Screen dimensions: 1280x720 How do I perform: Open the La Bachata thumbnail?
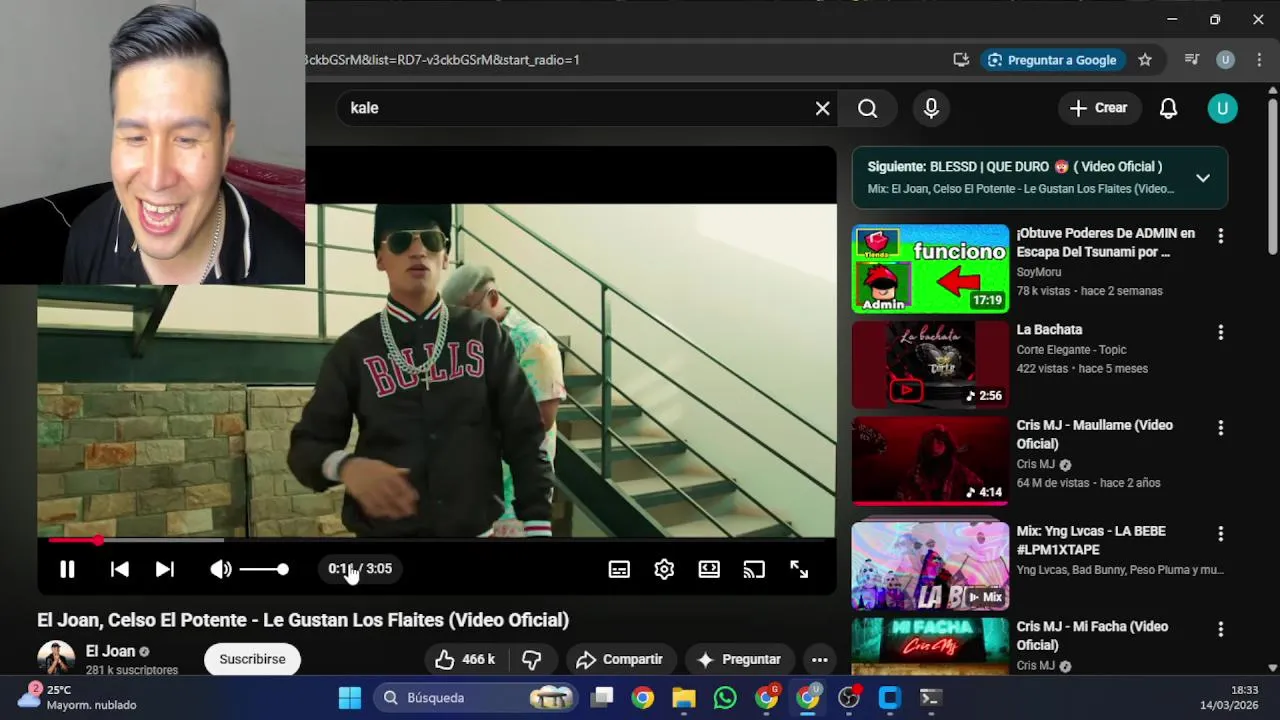point(930,364)
